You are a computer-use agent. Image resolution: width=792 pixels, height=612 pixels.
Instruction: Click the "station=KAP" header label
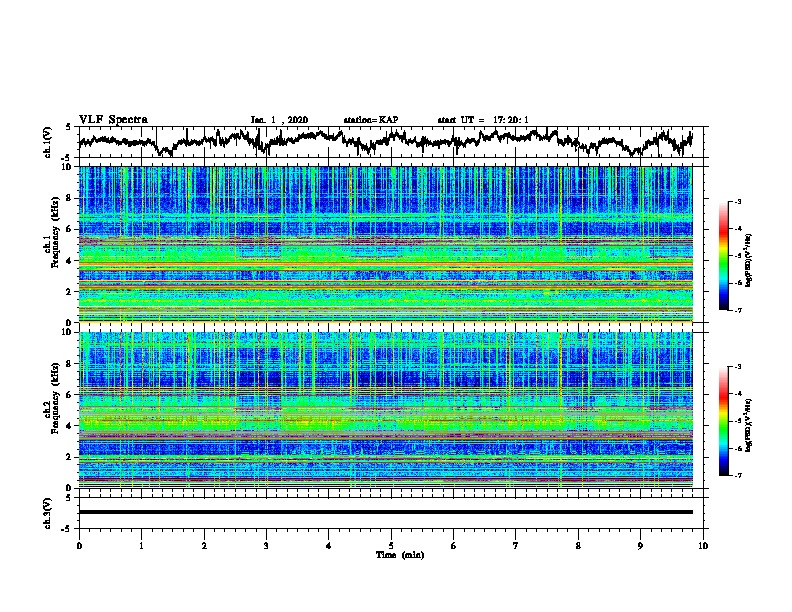click(371, 120)
